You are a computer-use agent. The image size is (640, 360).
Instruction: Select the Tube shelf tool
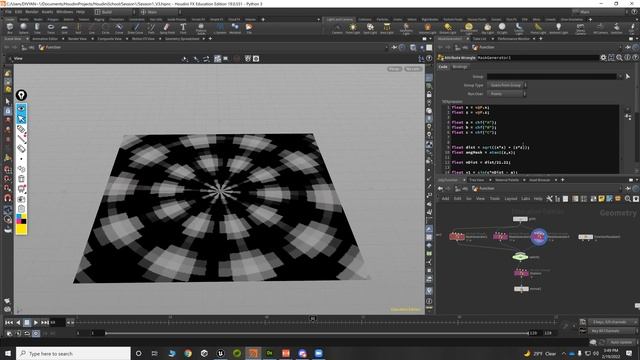tap(37, 28)
